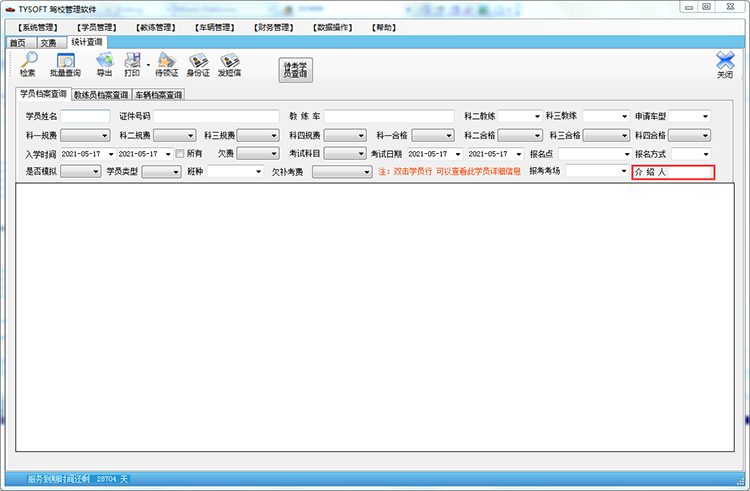This screenshot has height=491, width=750.
Task: Open the 待领证 toolbar icon
Action: point(166,64)
